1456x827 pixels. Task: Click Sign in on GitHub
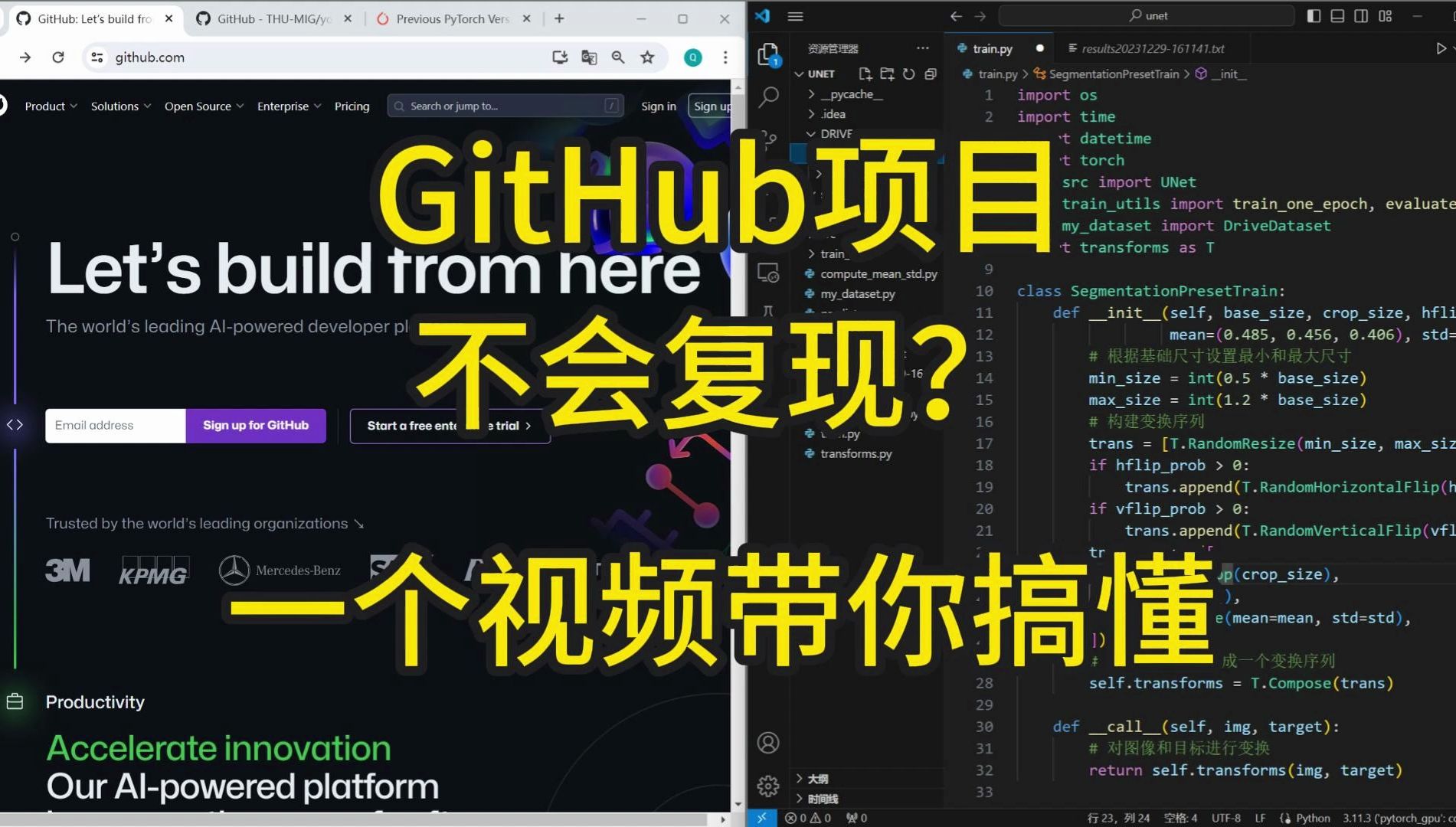point(659,106)
